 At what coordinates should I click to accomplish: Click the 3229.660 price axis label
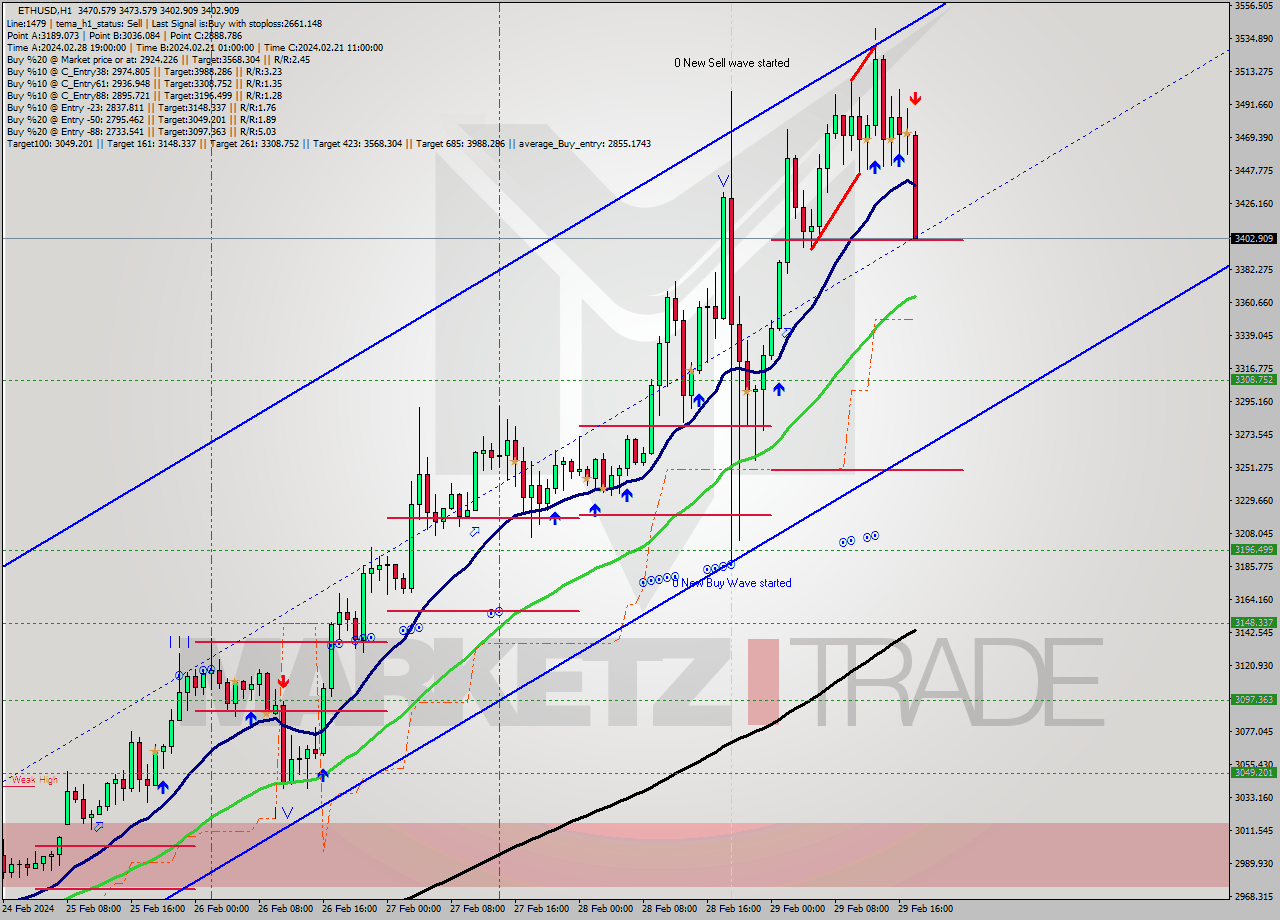[x=1254, y=500]
